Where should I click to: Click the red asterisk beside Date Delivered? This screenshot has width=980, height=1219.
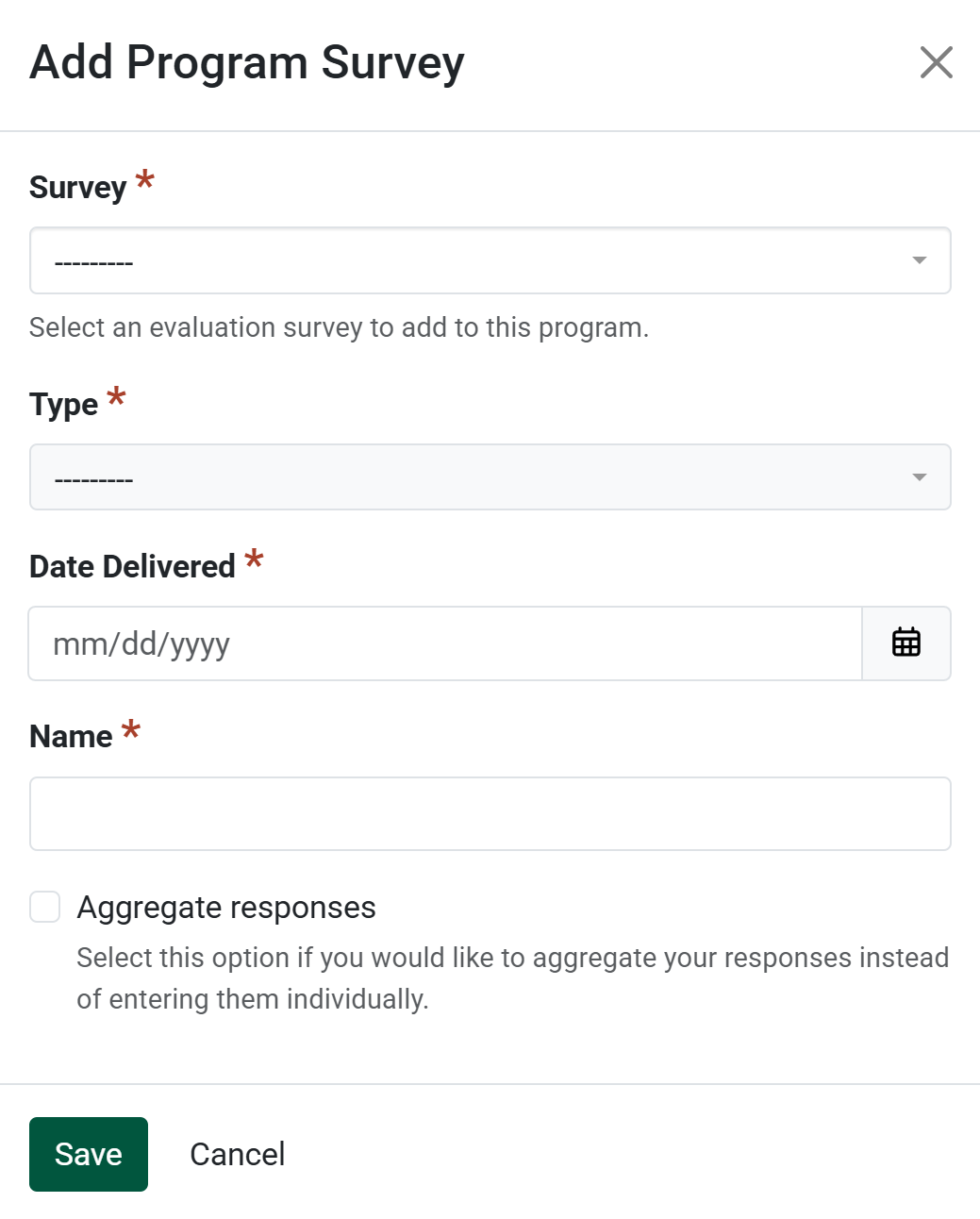[x=254, y=559]
